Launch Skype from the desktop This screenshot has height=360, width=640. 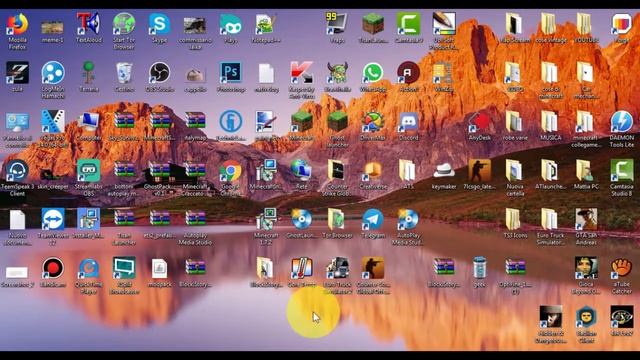pyautogui.click(x=159, y=24)
